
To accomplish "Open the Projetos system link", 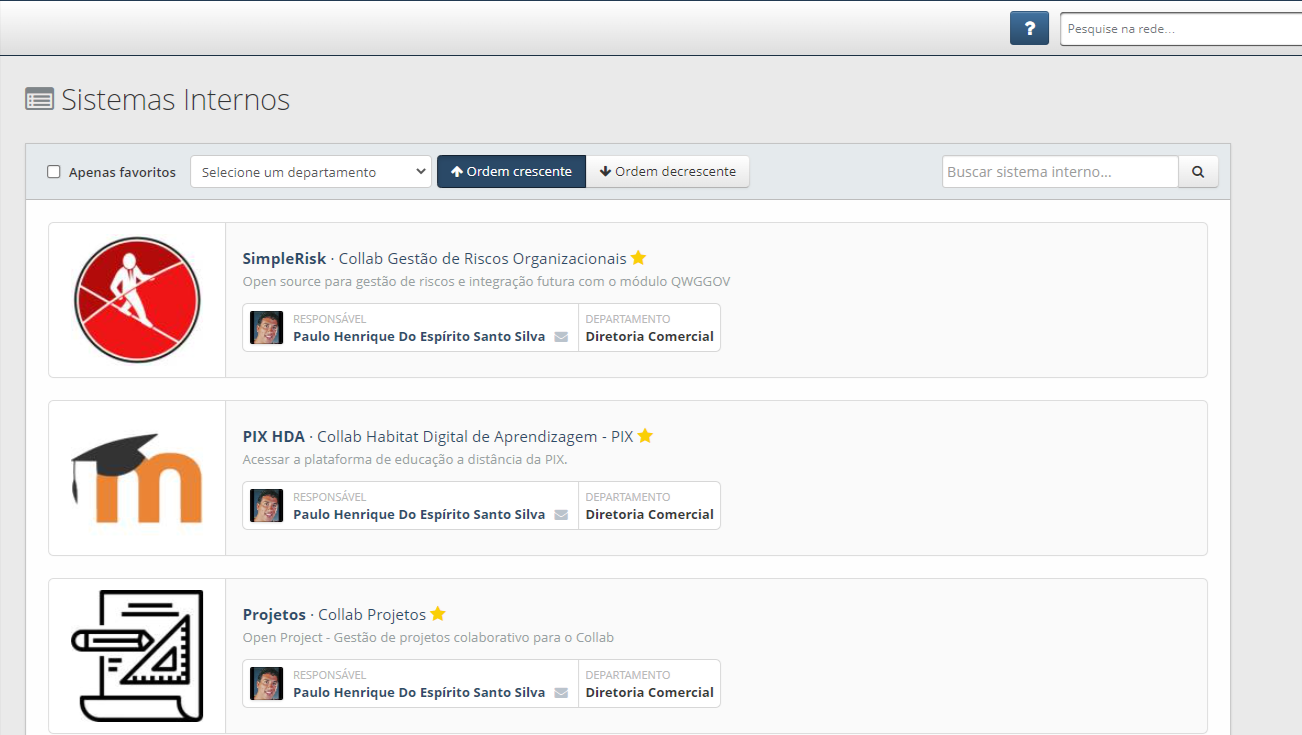I will click(x=274, y=614).
